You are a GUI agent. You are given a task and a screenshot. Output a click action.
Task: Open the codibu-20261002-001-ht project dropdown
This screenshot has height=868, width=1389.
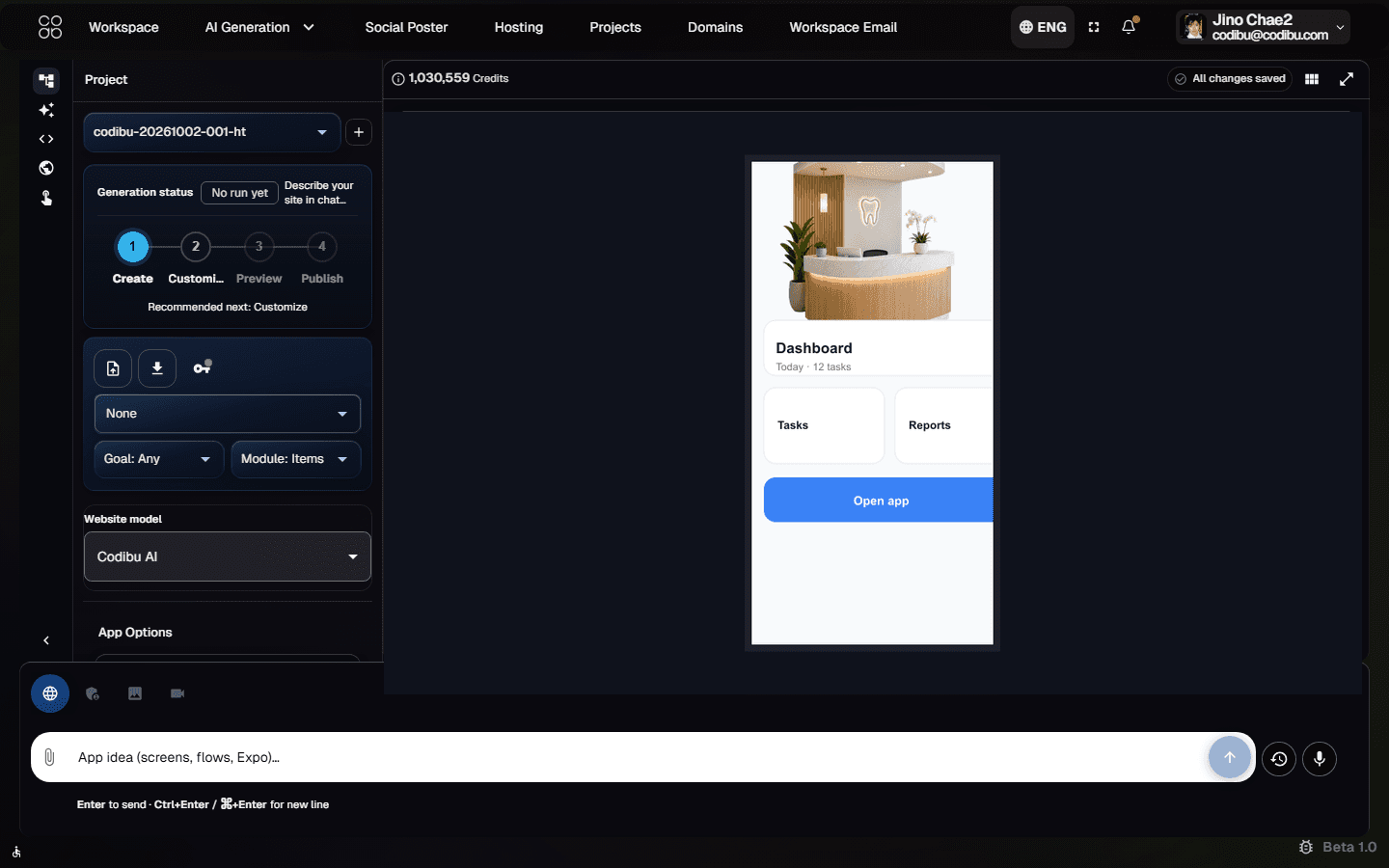coord(212,132)
